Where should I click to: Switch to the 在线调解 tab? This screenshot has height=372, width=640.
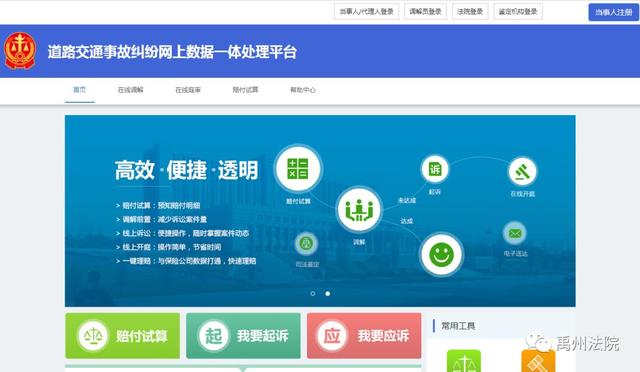(131, 90)
